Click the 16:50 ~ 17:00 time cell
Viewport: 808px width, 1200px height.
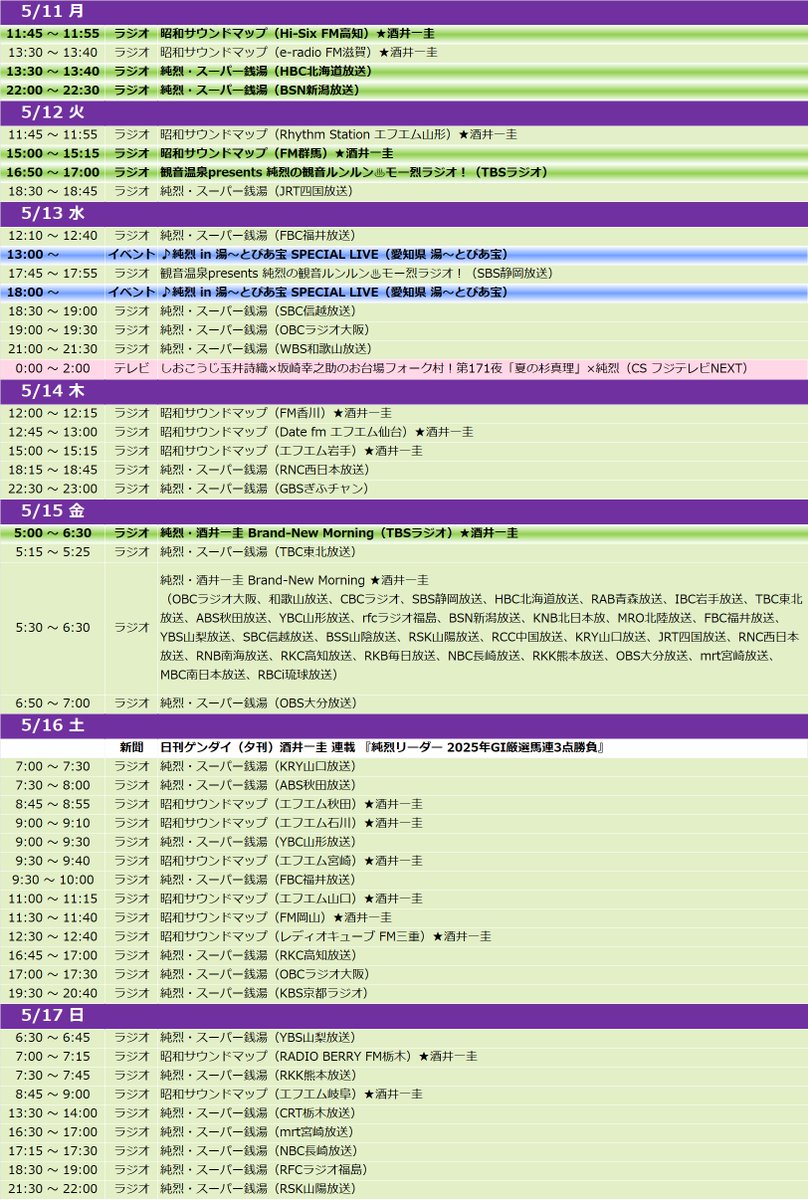tap(52, 172)
